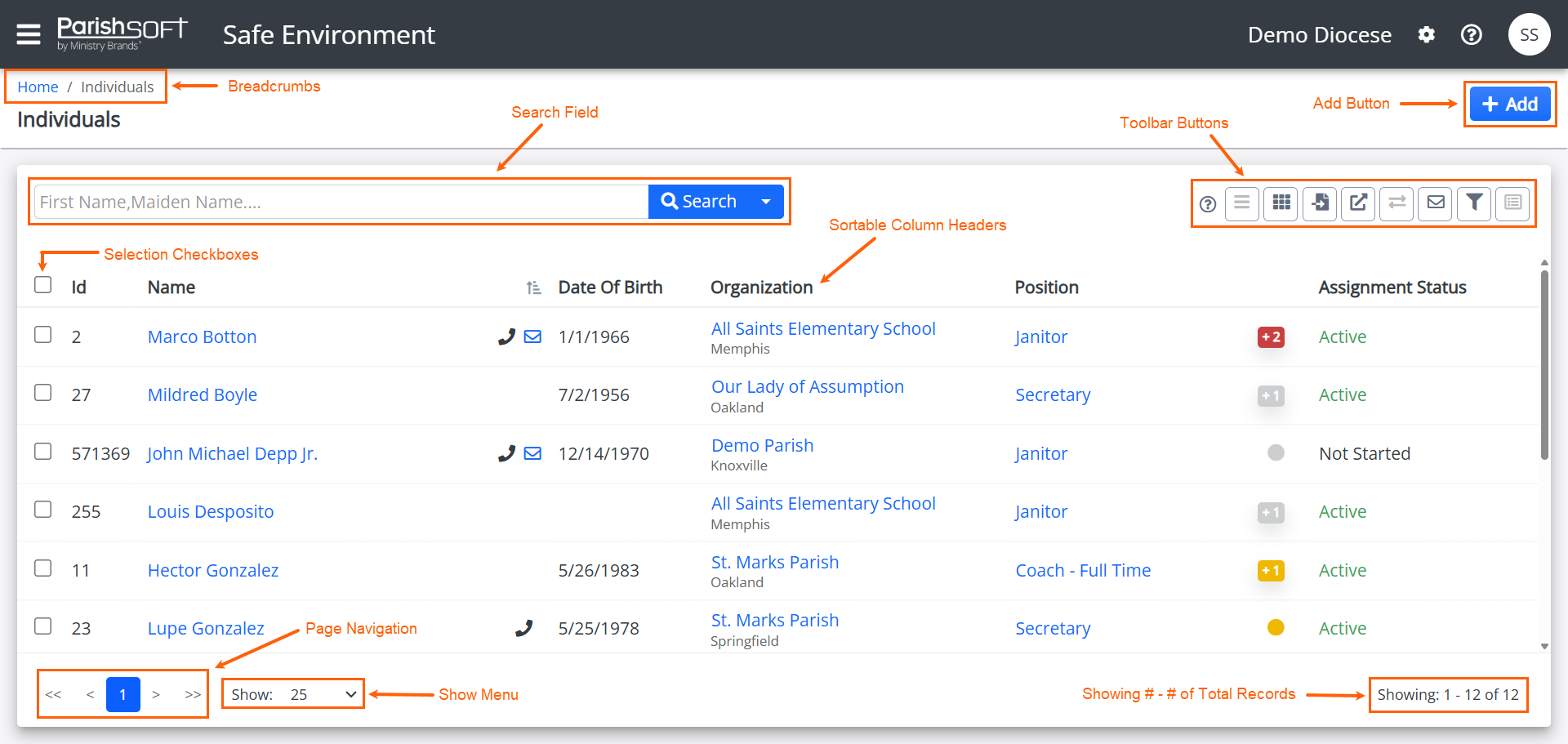
Task: Click the red +2 badge for Marco Botton
Action: 1271,336
